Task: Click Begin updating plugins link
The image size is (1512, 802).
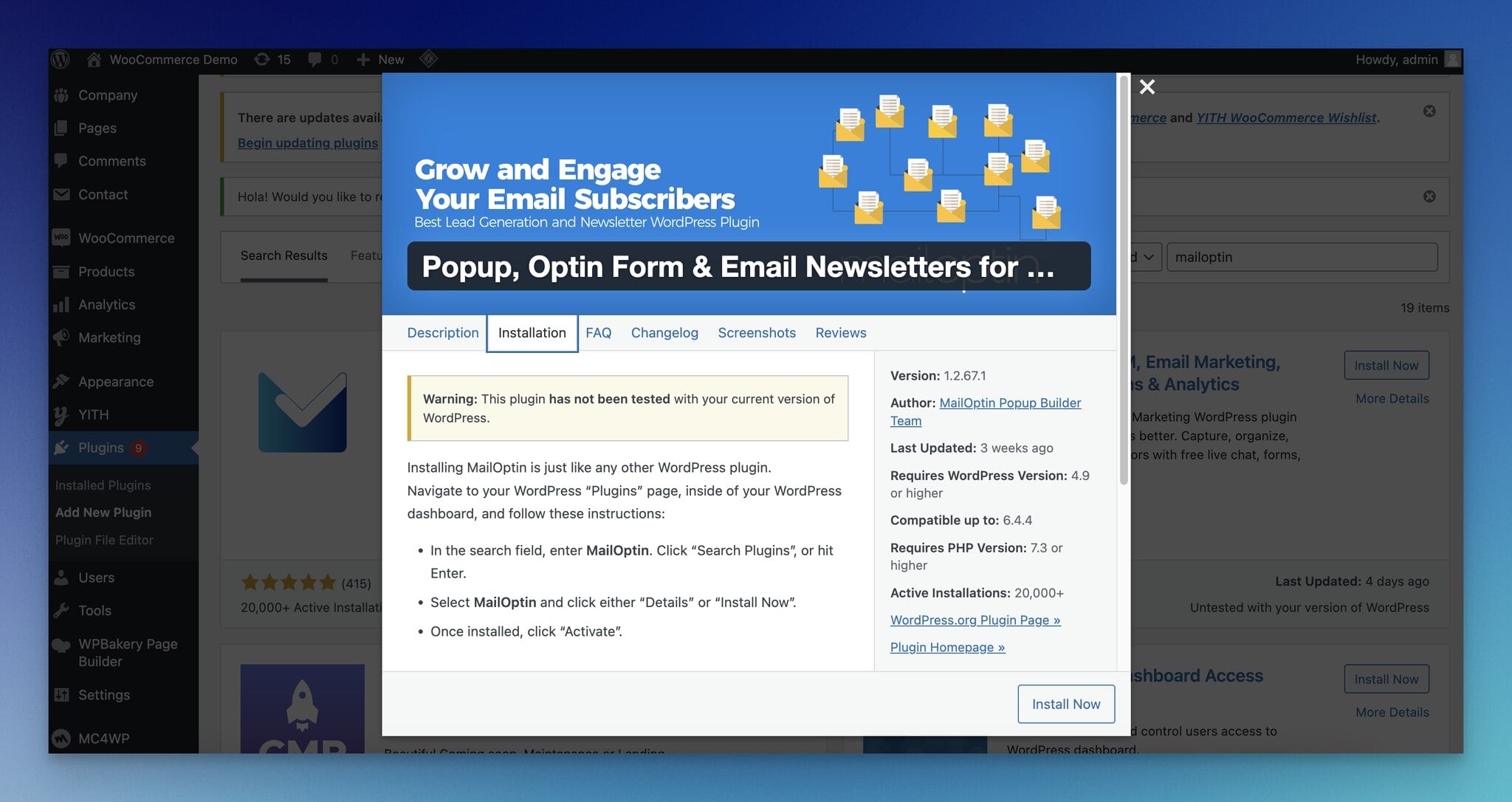Action: [308, 143]
